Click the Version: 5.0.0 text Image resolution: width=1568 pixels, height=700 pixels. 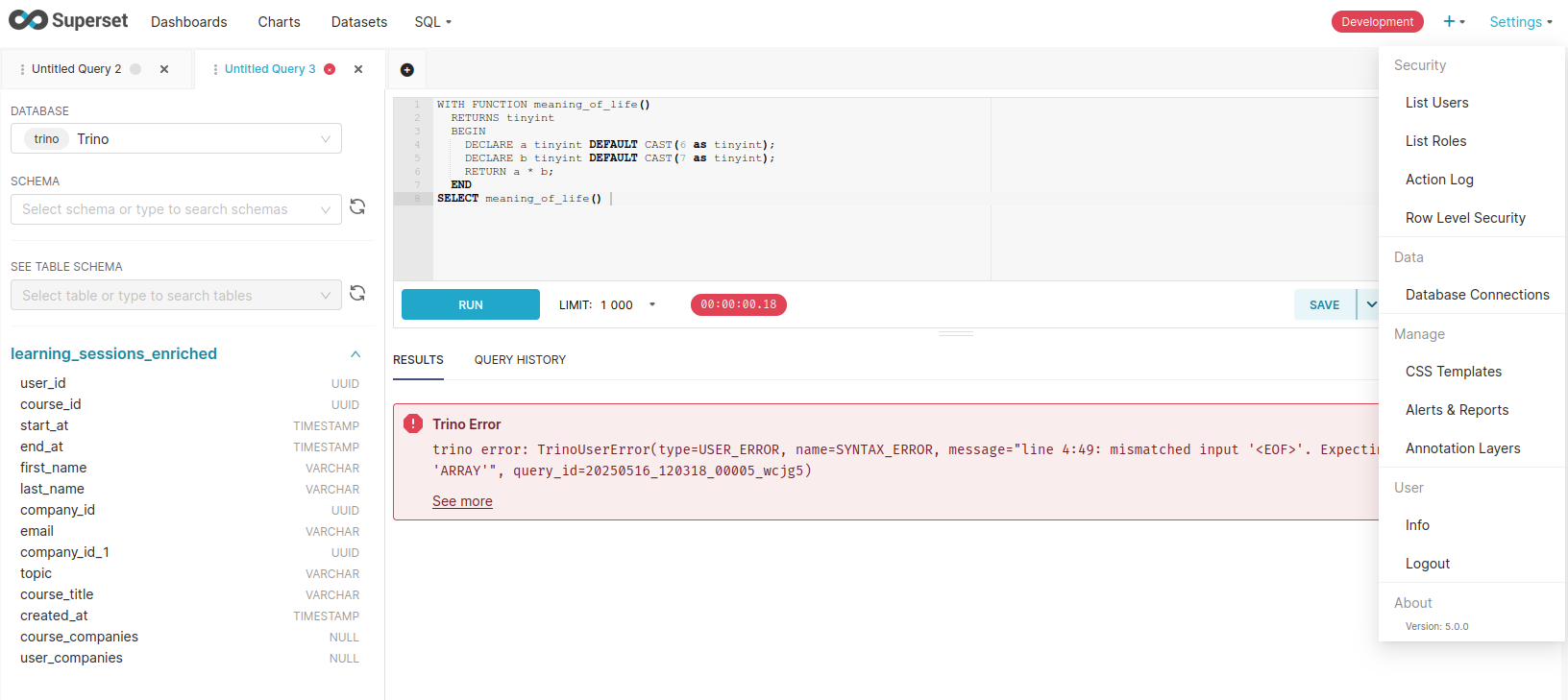click(x=1436, y=626)
